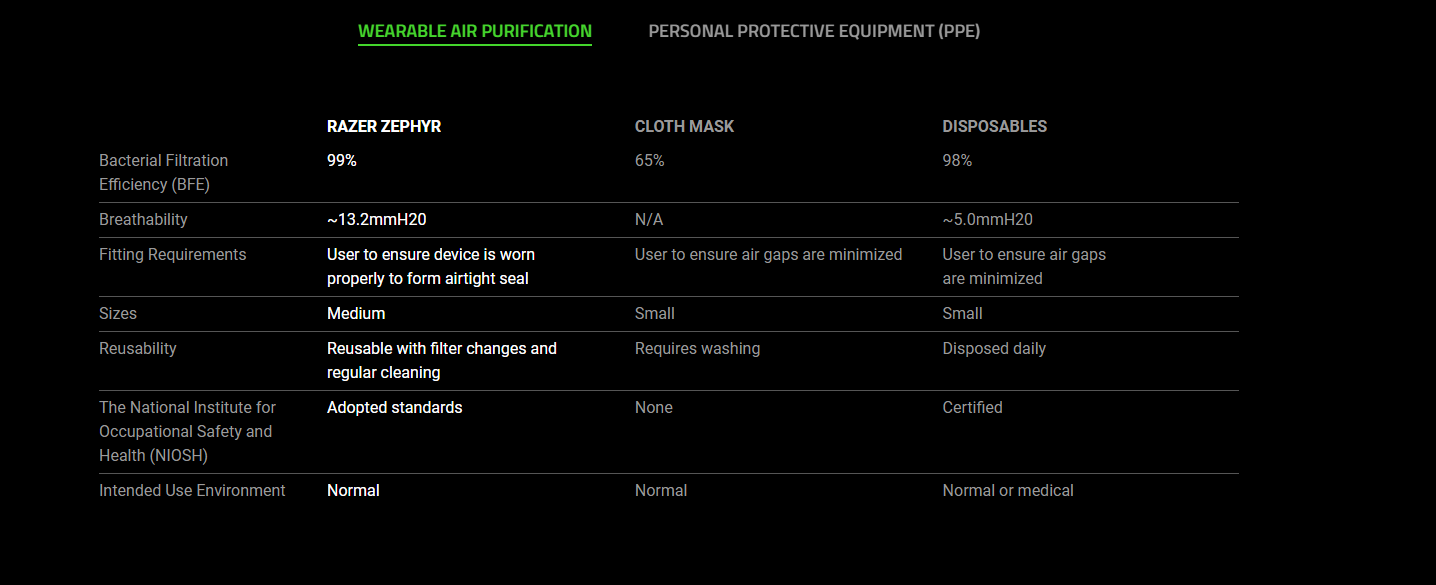The width and height of the screenshot is (1436, 585).
Task: Click the NIOSH row label
Action: click(x=187, y=432)
